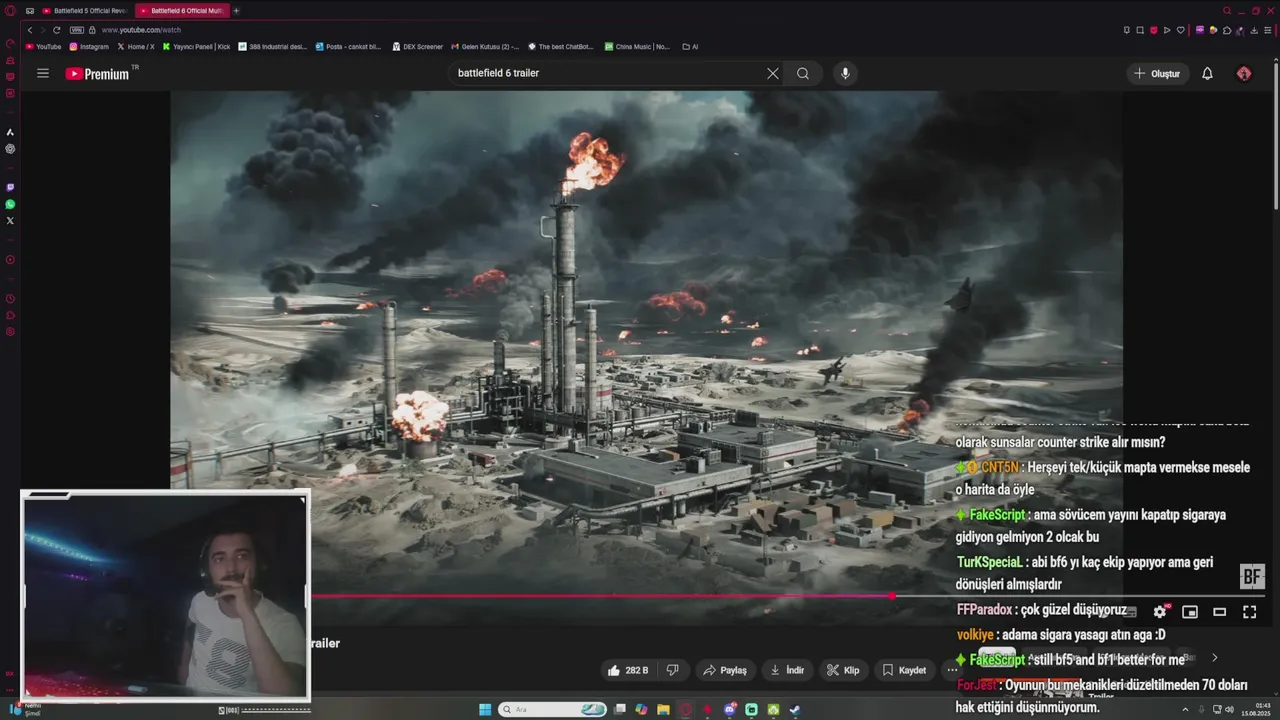
Task: Open the Home / X bookmark
Action: [135, 46]
